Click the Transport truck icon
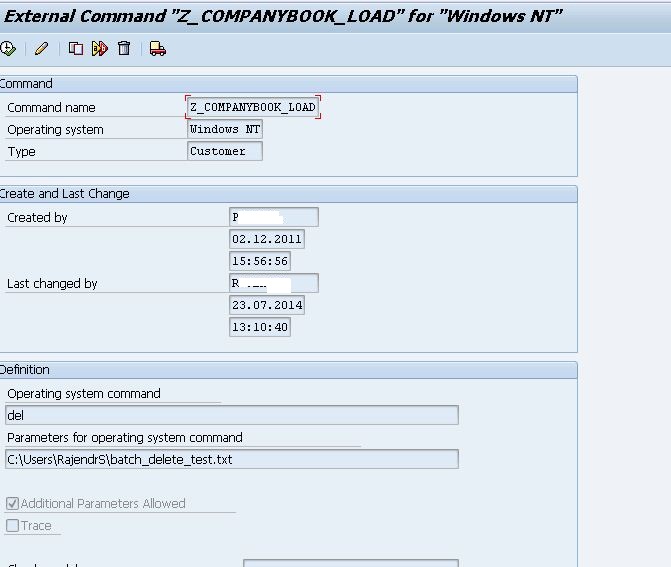 158,48
